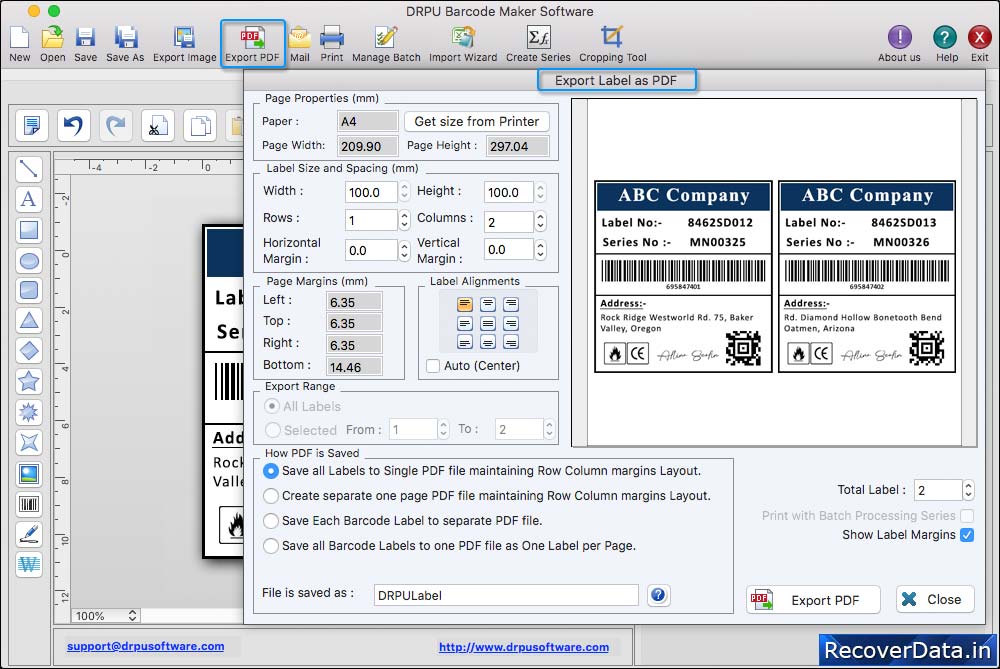Select the Line drawing tool

point(29,169)
